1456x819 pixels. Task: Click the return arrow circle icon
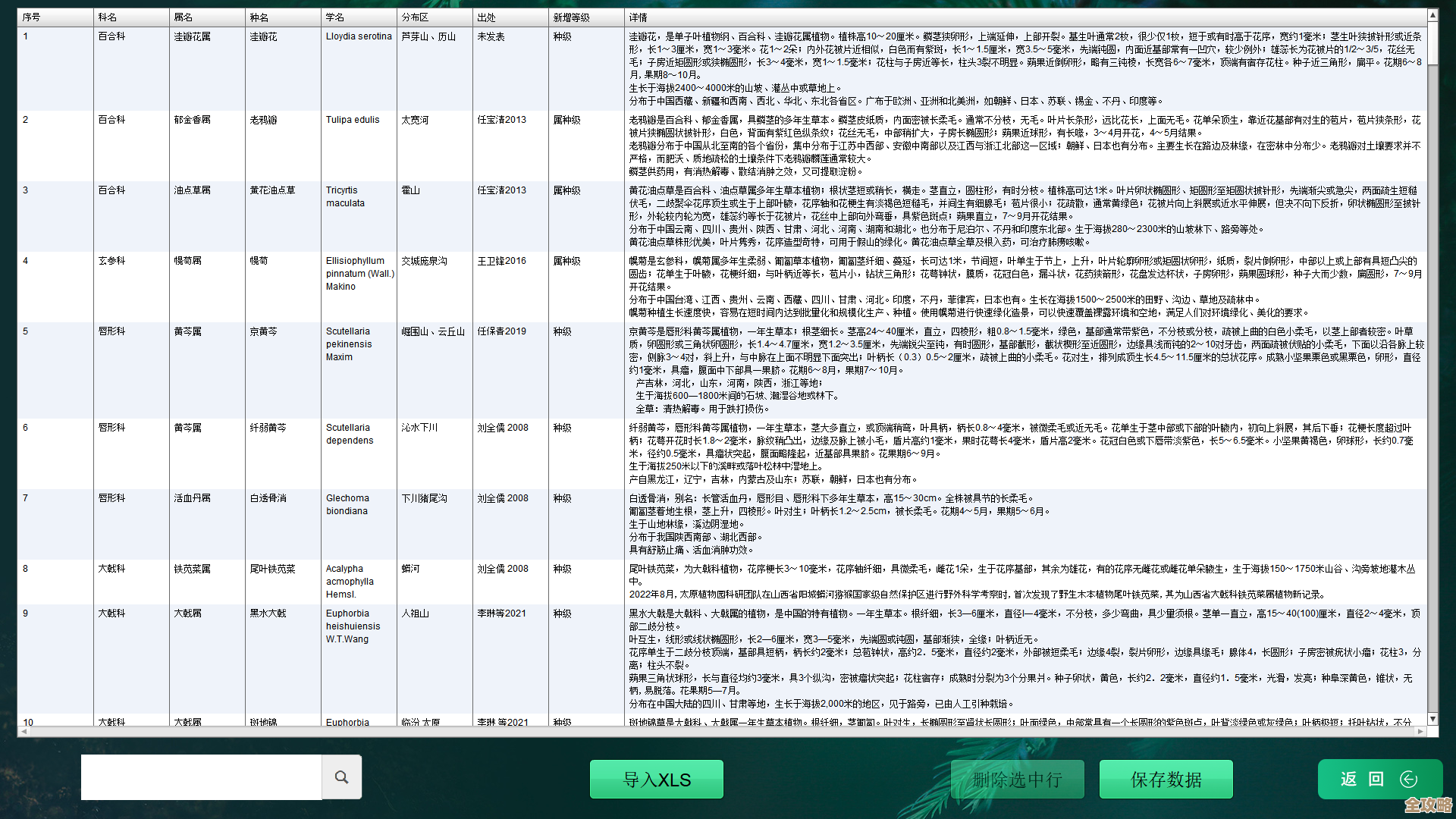[1408, 780]
